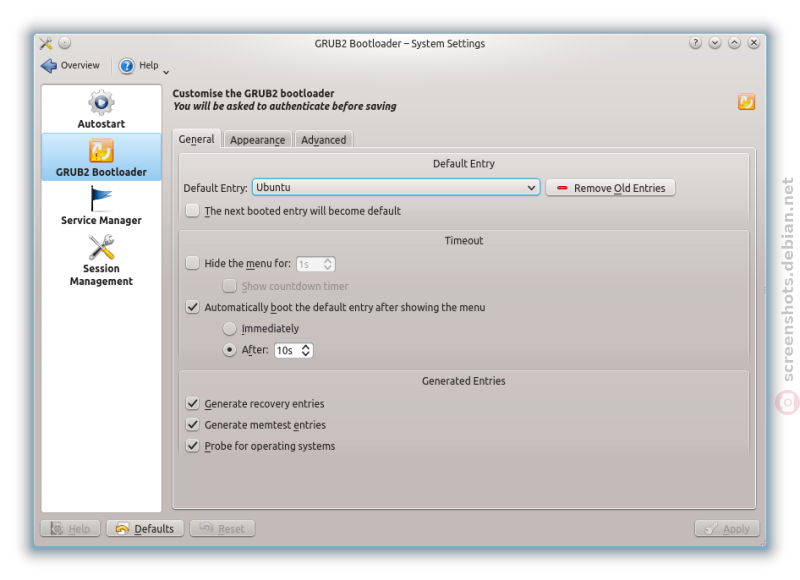The height and width of the screenshot is (580, 800).
Task: Uncheck 'Probe for operating systems'
Action: coord(192,446)
